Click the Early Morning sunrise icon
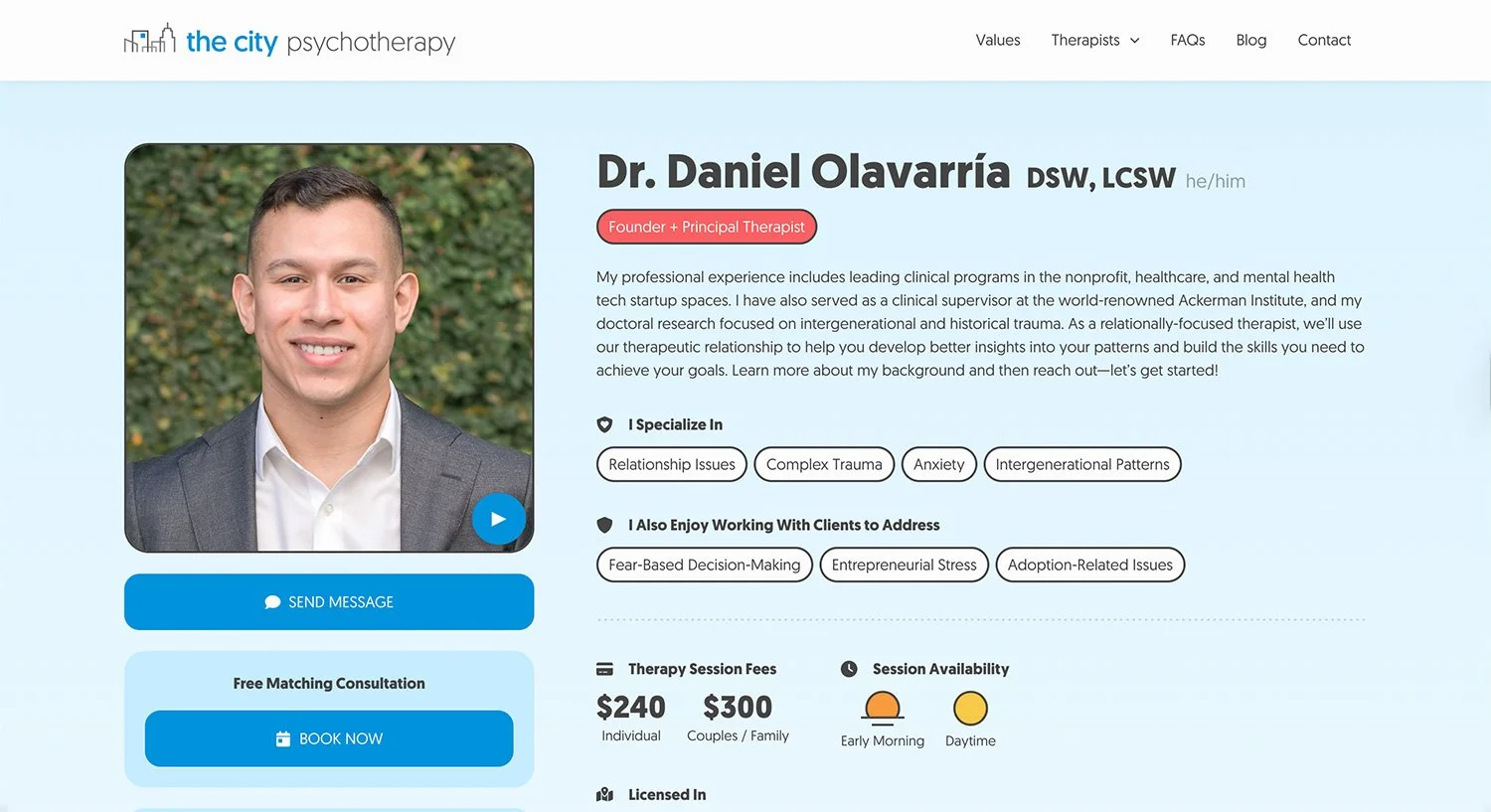This screenshot has height=812, width=1491. pyautogui.click(x=883, y=708)
